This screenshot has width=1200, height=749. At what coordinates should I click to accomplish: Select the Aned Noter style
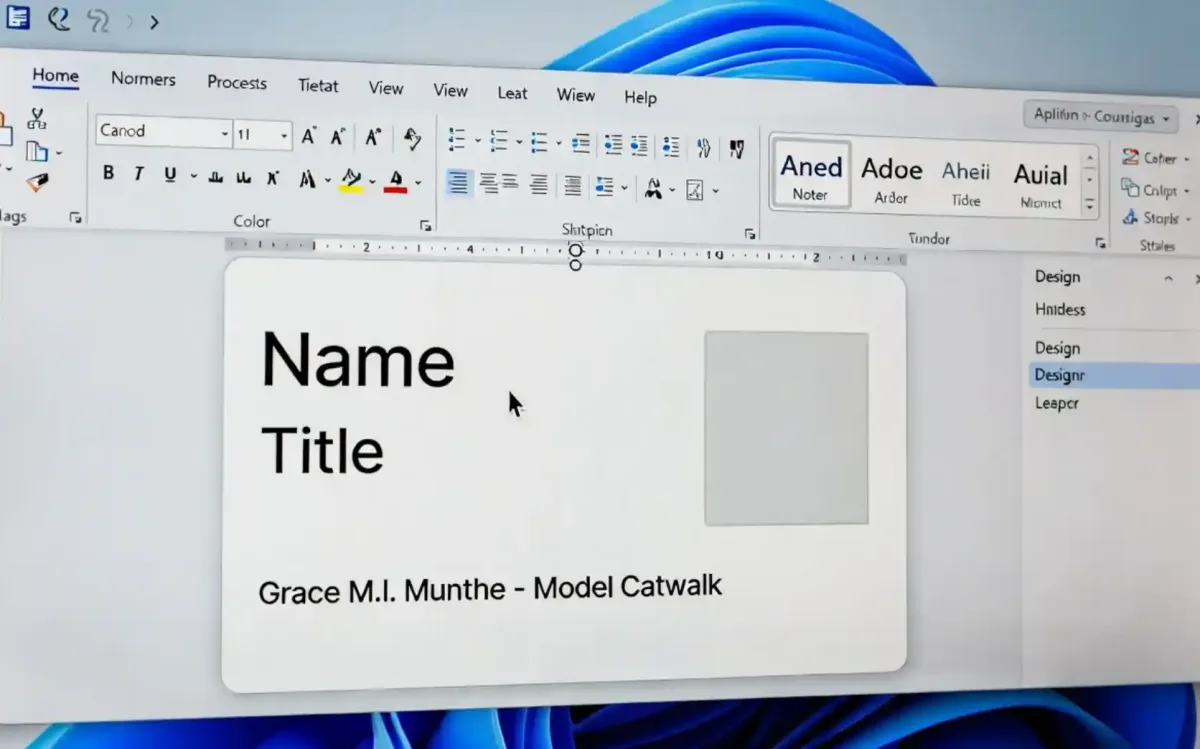point(811,175)
